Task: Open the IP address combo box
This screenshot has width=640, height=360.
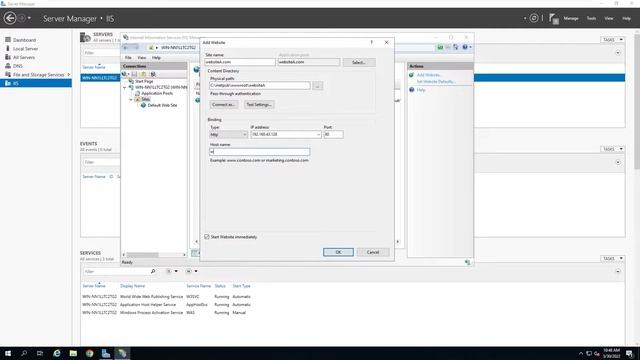Action: 286,134
